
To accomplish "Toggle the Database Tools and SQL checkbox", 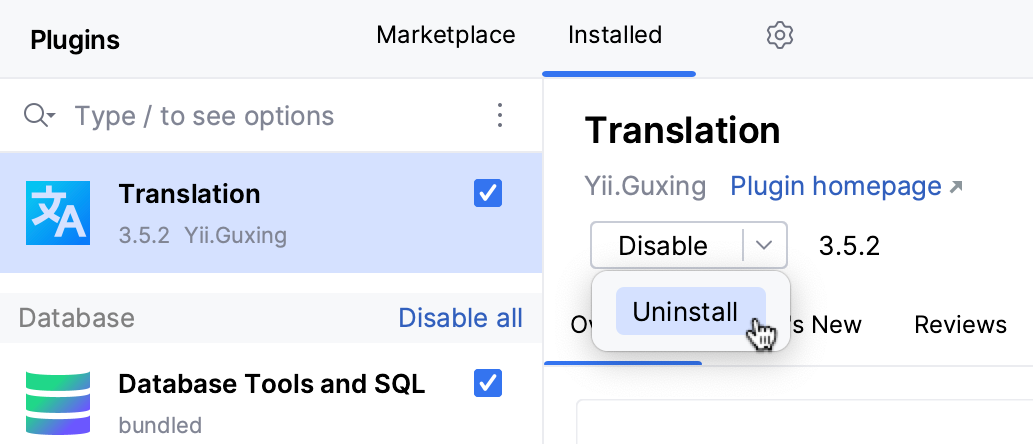I will [x=488, y=383].
